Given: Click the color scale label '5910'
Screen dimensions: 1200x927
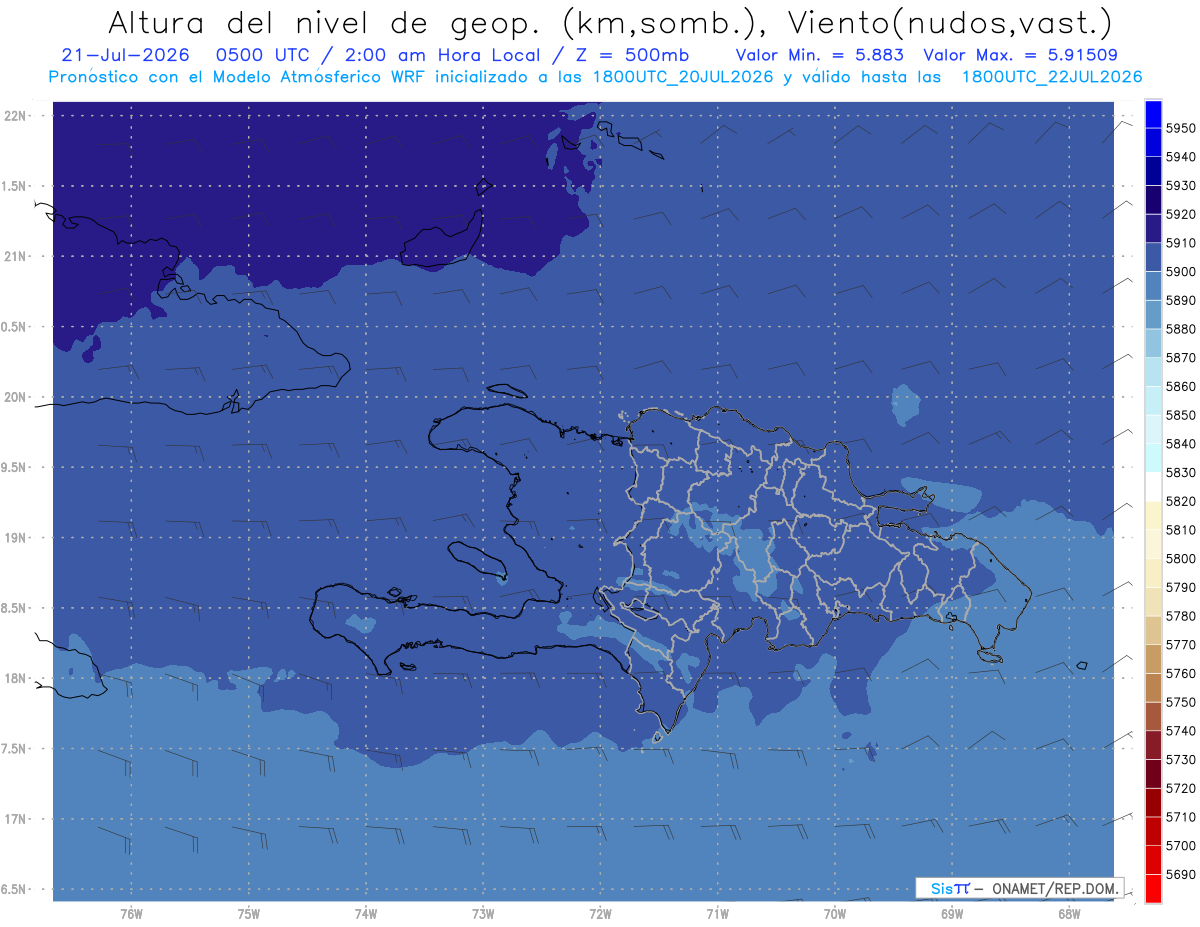Looking at the screenshot, I should (1181, 243).
